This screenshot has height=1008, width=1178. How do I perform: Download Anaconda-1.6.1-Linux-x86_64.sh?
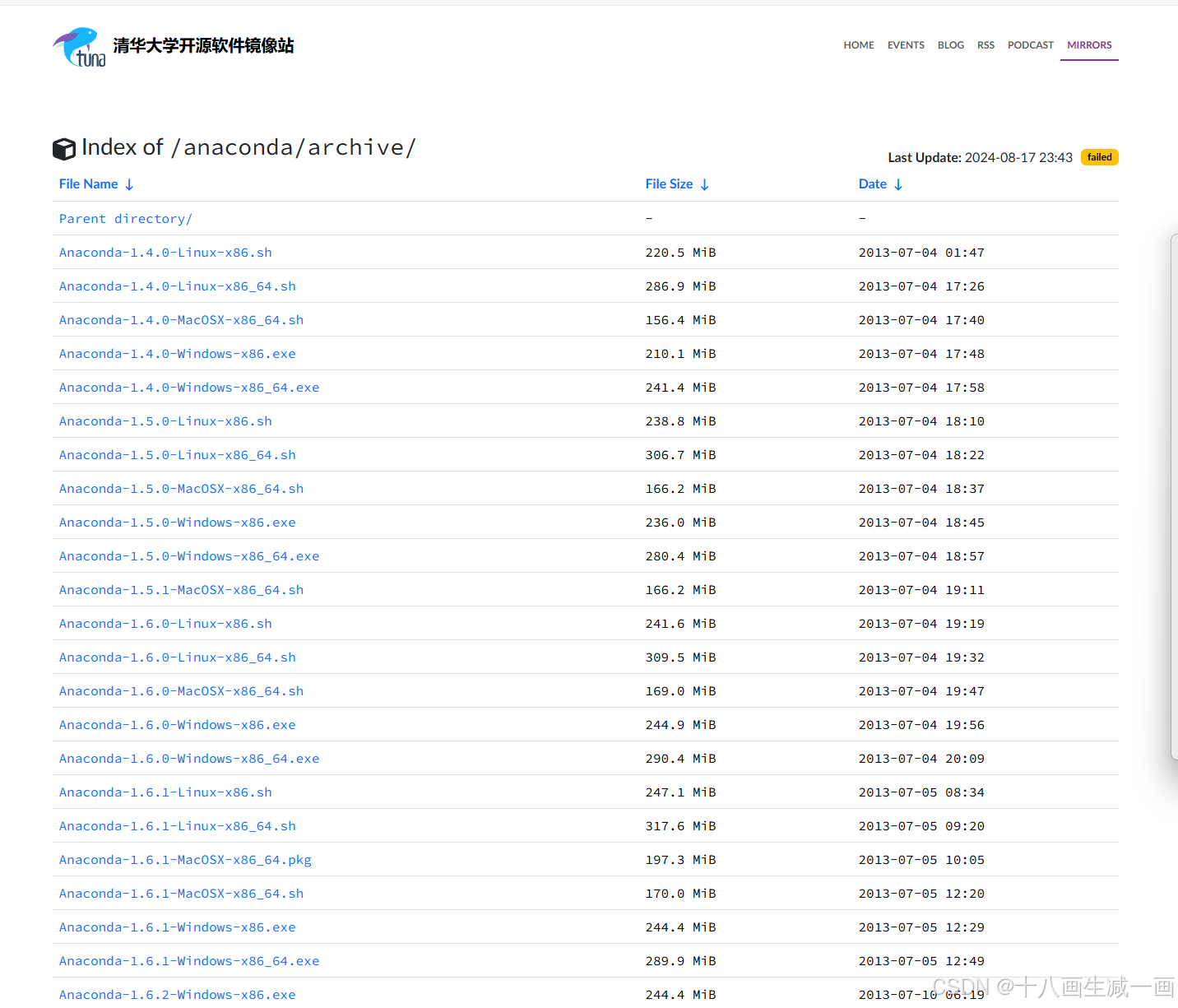click(x=178, y=826)
